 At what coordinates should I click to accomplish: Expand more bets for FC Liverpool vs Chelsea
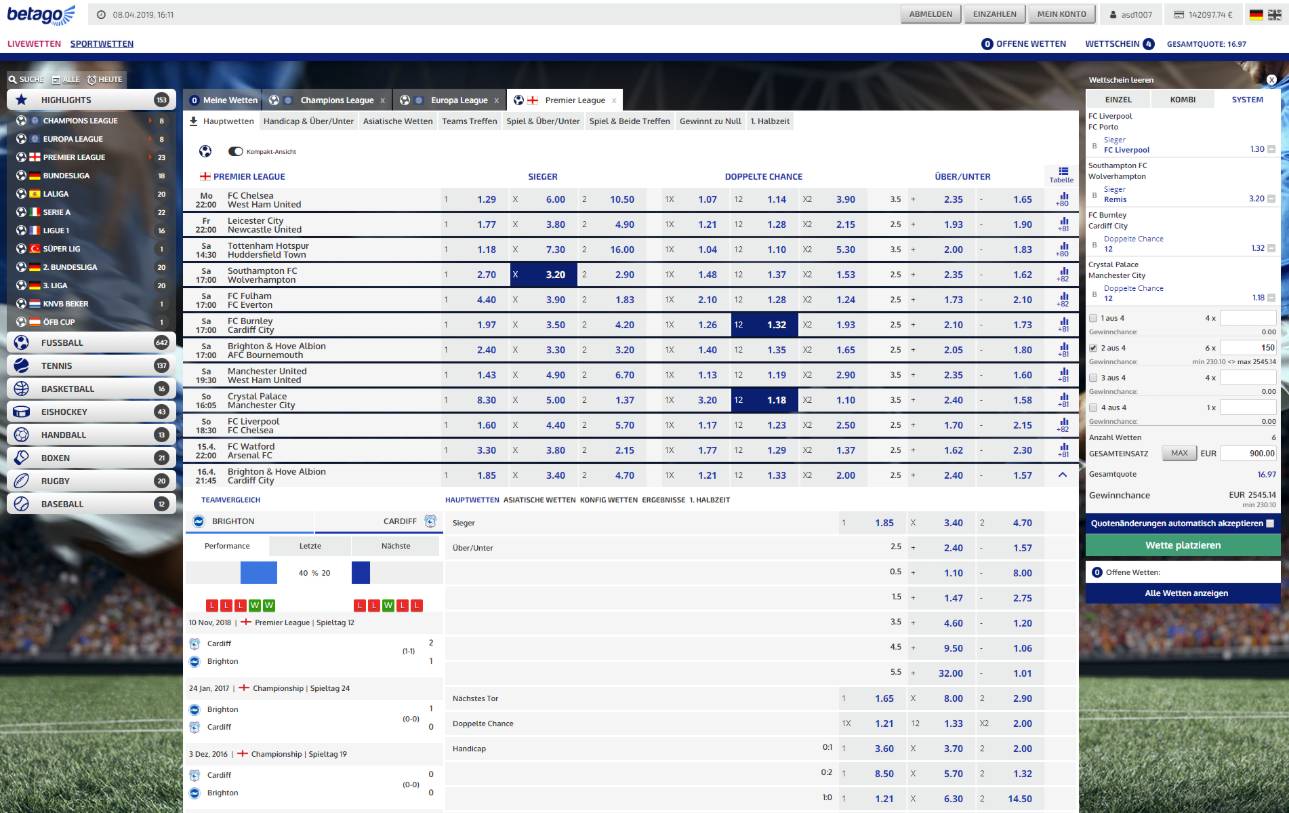click(1062, 425)
